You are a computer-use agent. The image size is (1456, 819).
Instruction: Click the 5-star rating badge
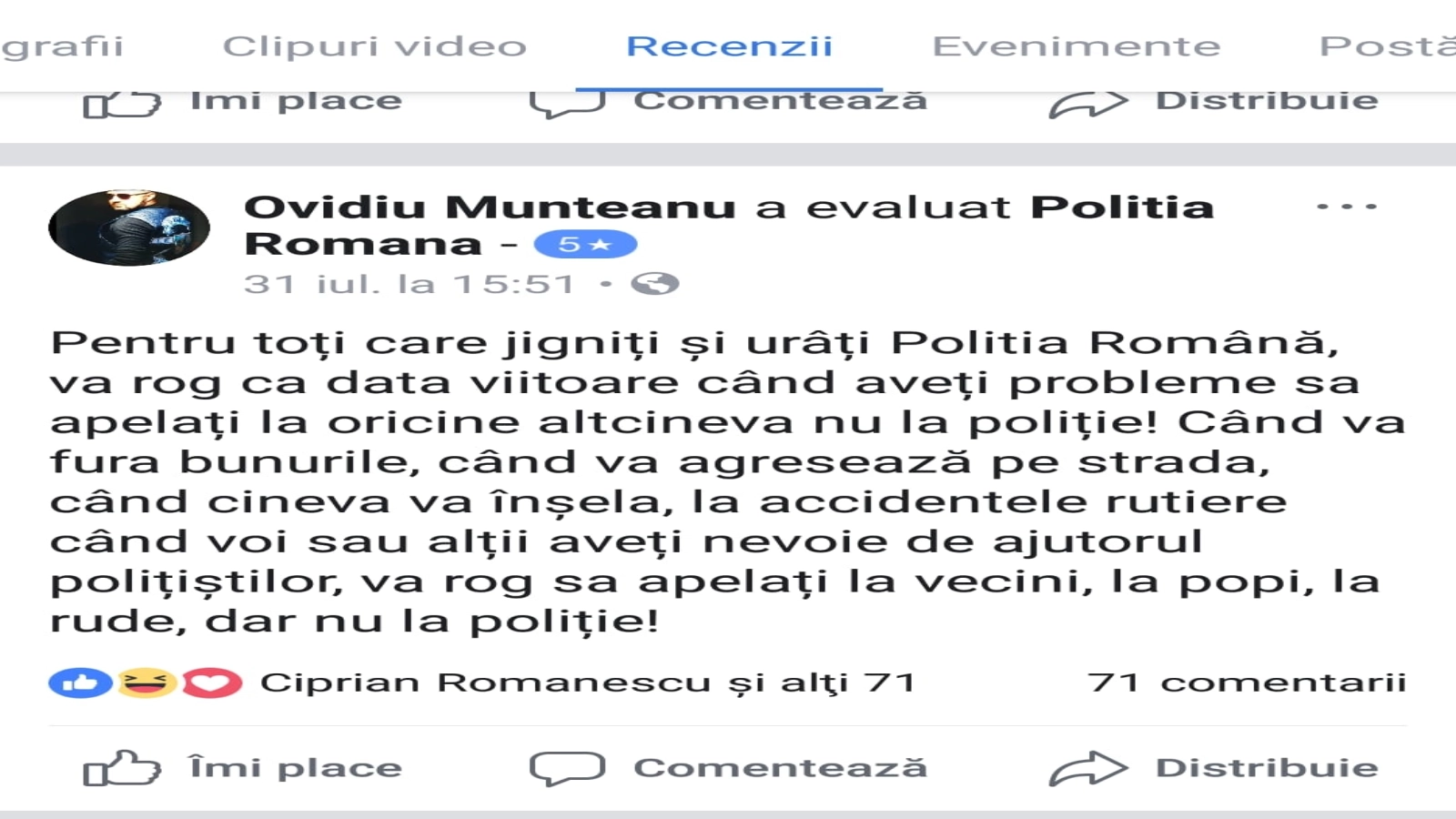pyautogui.click(x=585, y=244)
